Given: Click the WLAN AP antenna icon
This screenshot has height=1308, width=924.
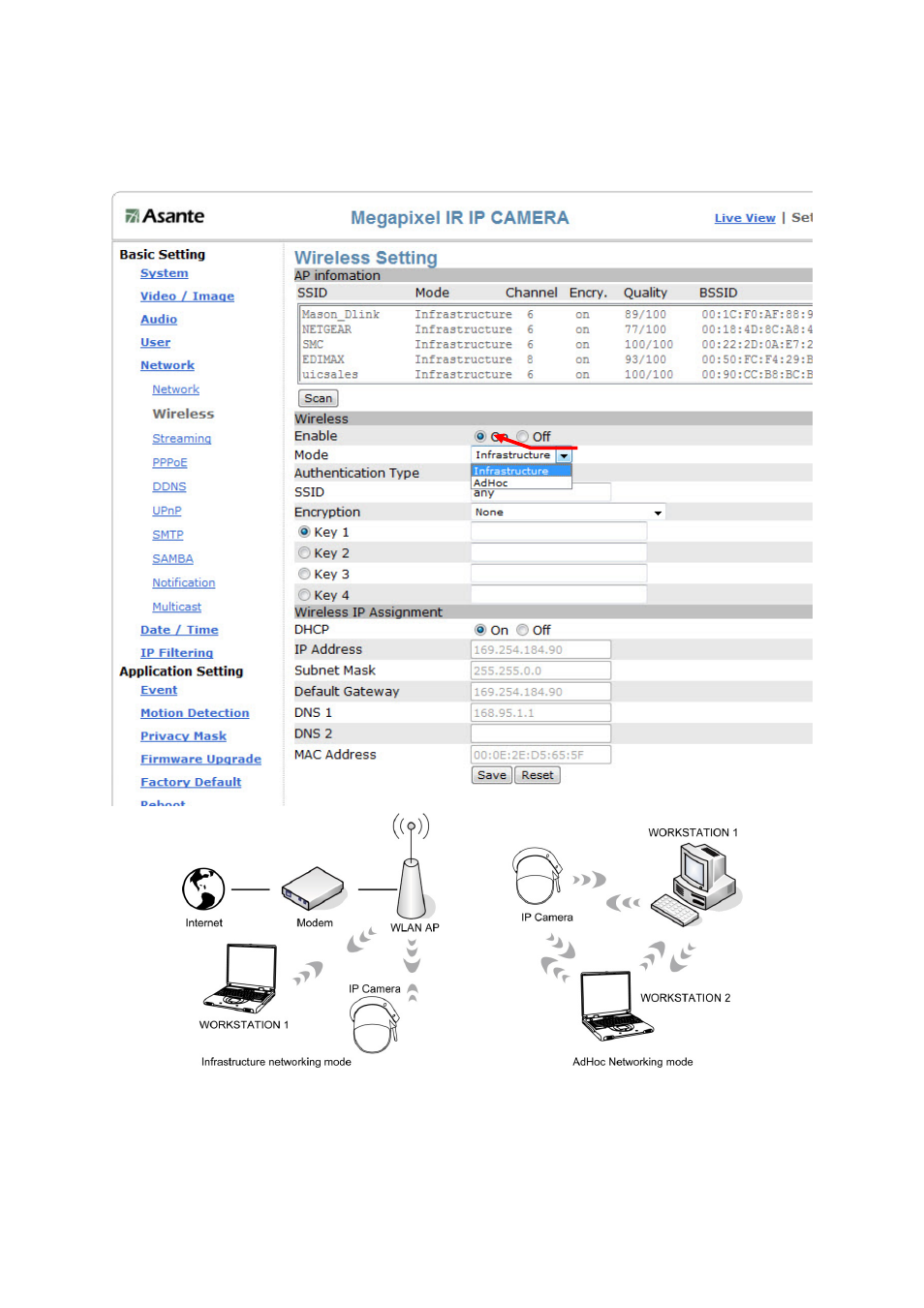Looking at the screenshot, I should pos(412,866).
